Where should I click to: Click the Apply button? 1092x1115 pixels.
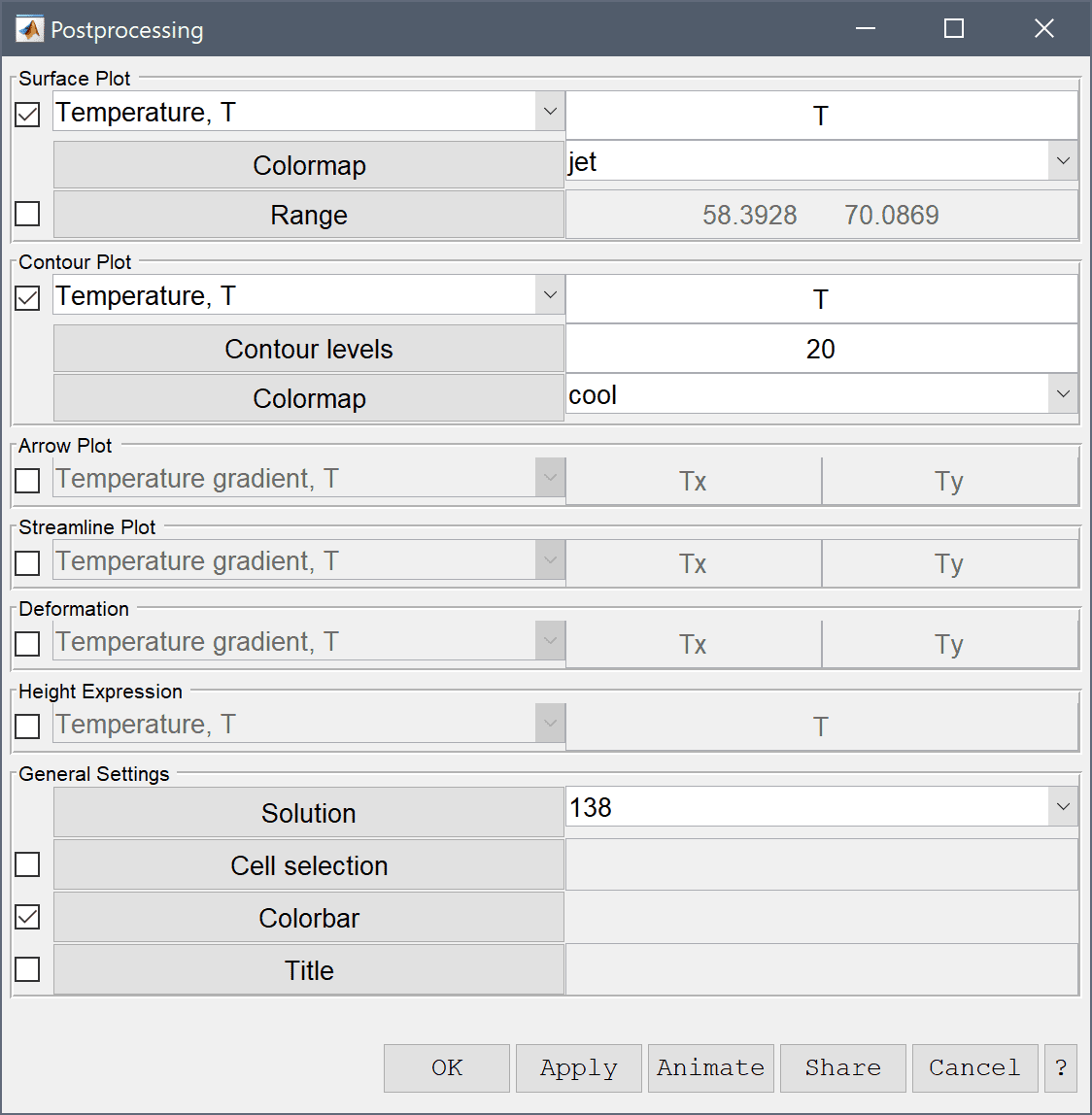tap(578, 1067)
